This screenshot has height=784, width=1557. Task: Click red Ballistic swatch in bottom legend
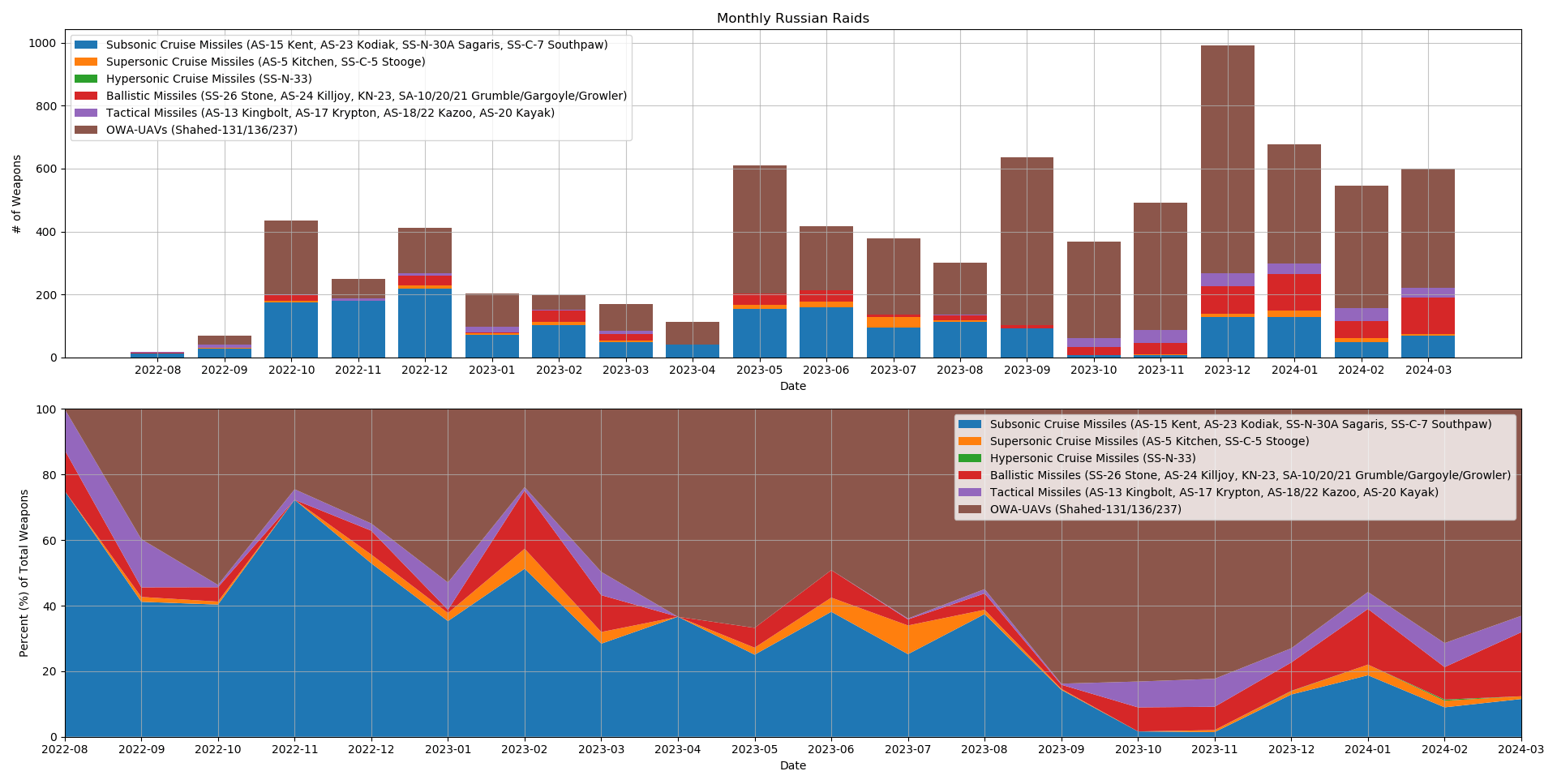point(971,476)
